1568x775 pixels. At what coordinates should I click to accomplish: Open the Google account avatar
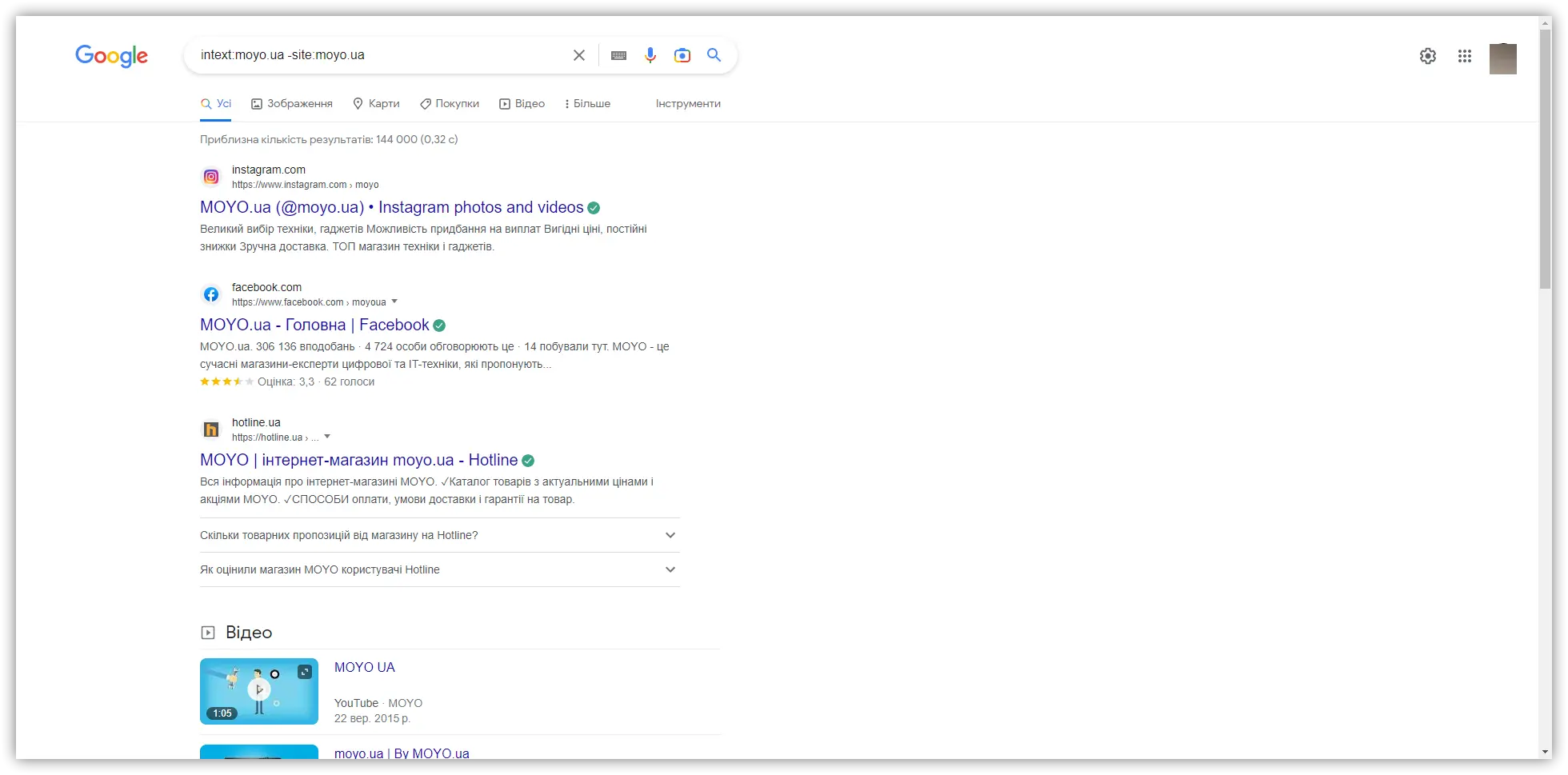pyautogui.click(x=1503, y=58)
